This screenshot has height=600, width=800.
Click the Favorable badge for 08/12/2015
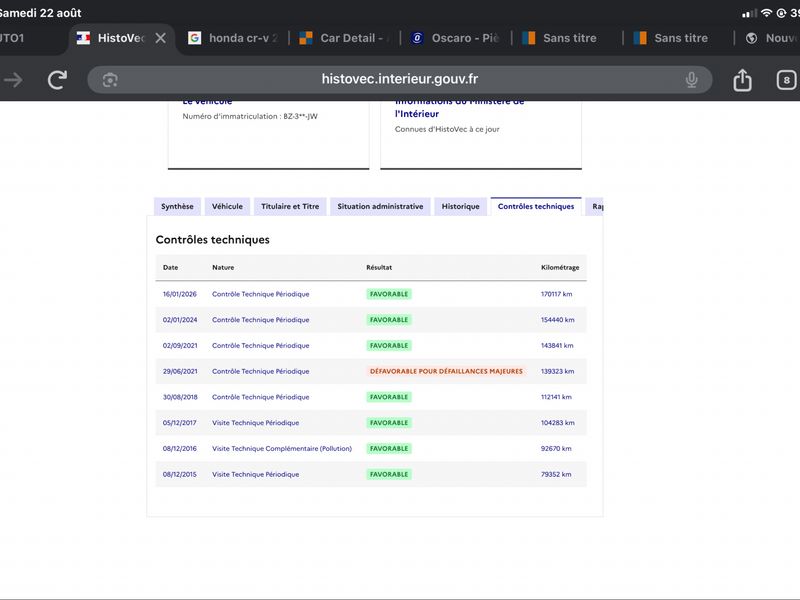click(x=389, y=474)
